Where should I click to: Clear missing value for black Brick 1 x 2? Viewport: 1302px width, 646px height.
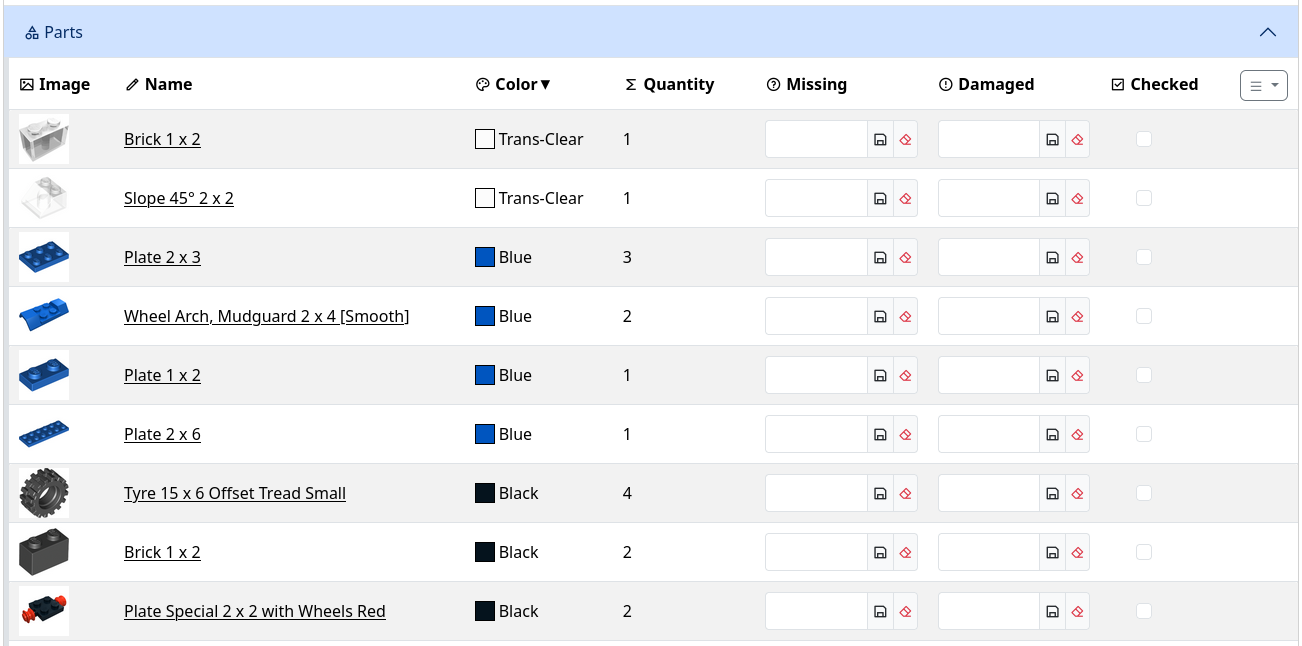click(905, 553)
